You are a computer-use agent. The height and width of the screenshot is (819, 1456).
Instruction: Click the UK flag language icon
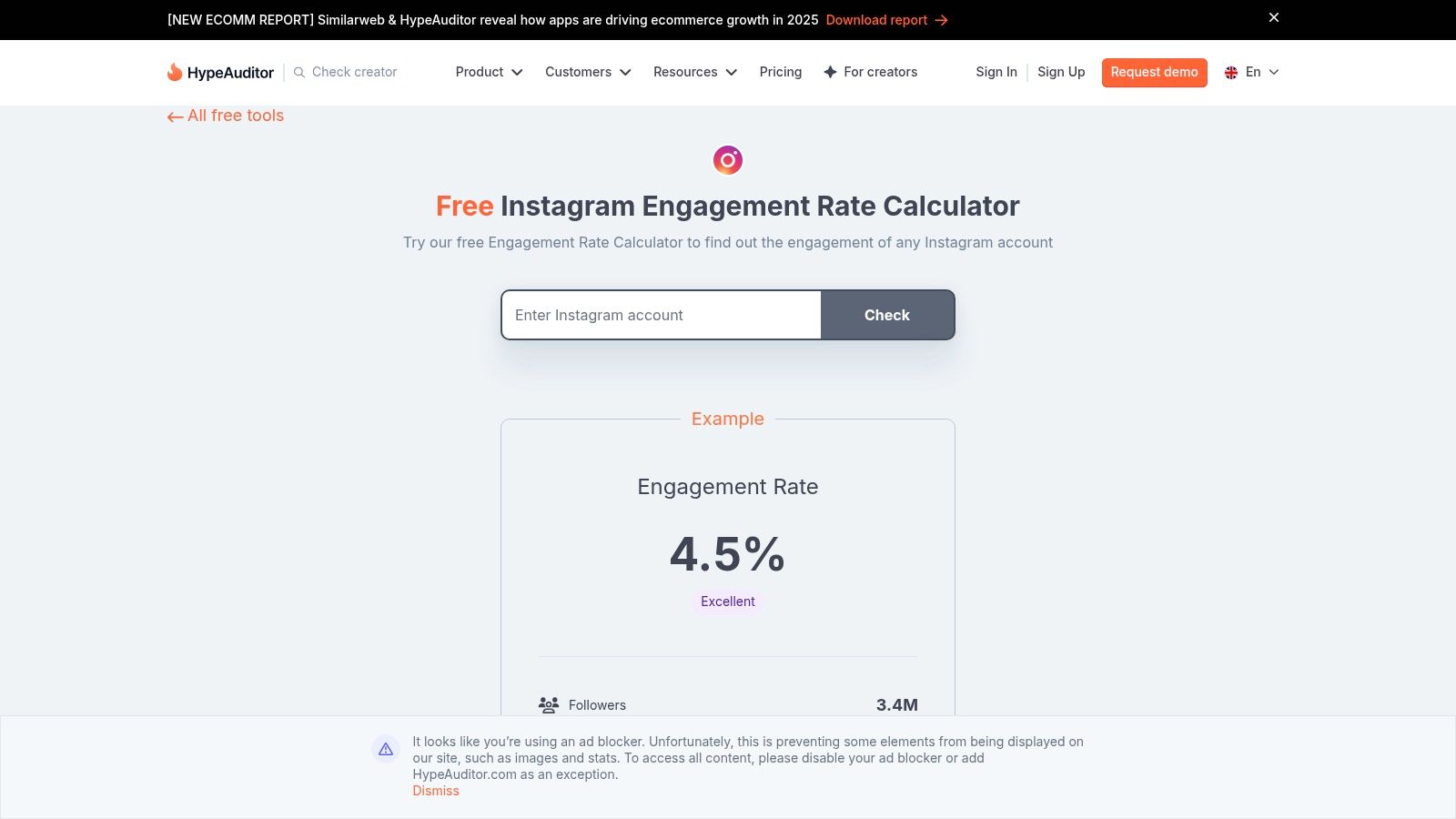[1231, 72]
